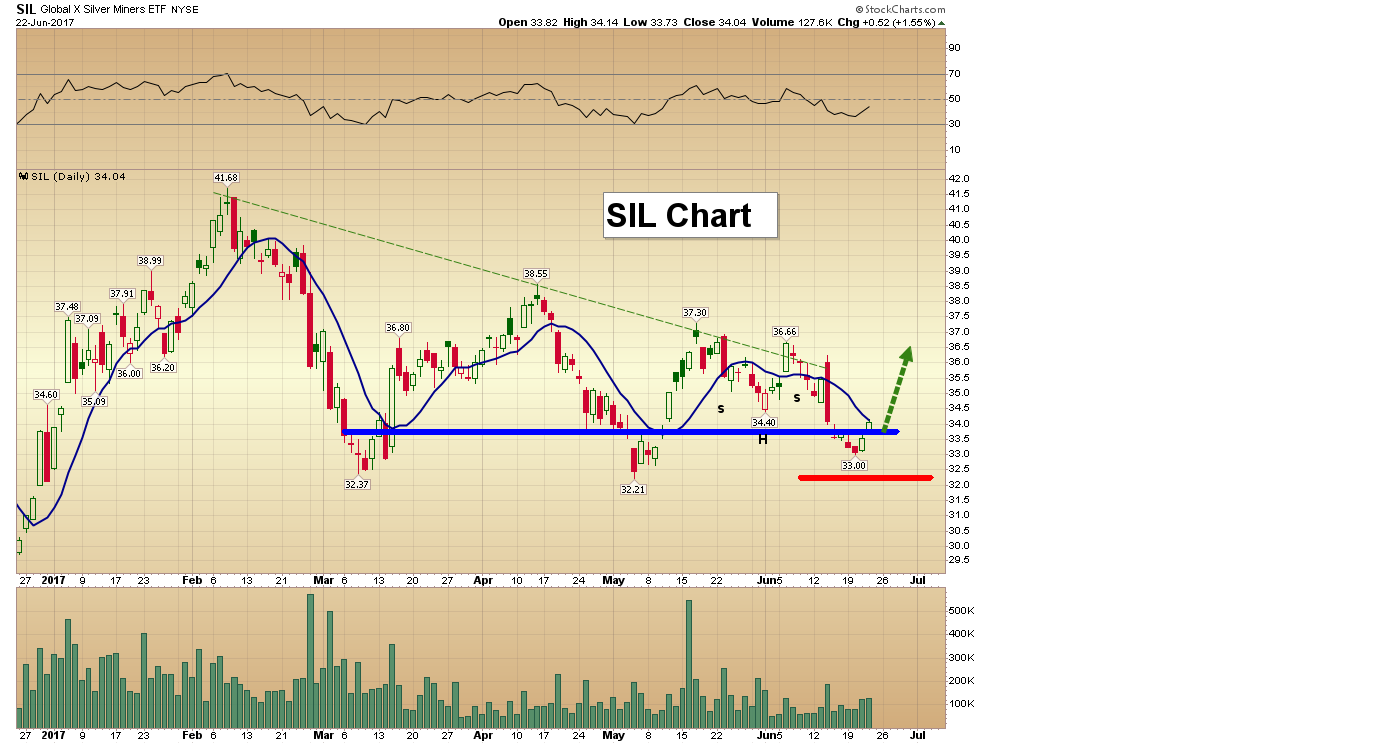The width and height of the screenshot is (1390, 744).
Task: Click the 29.5 price axis value
Action: tap(960, 560)
